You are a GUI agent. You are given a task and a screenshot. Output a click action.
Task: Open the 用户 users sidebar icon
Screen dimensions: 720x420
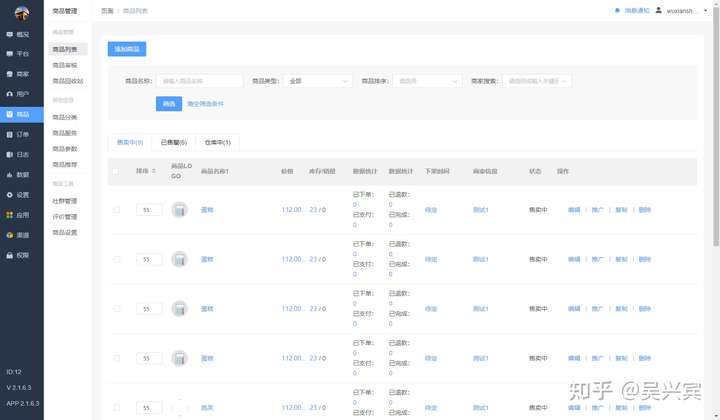click(x=10, y=94)
